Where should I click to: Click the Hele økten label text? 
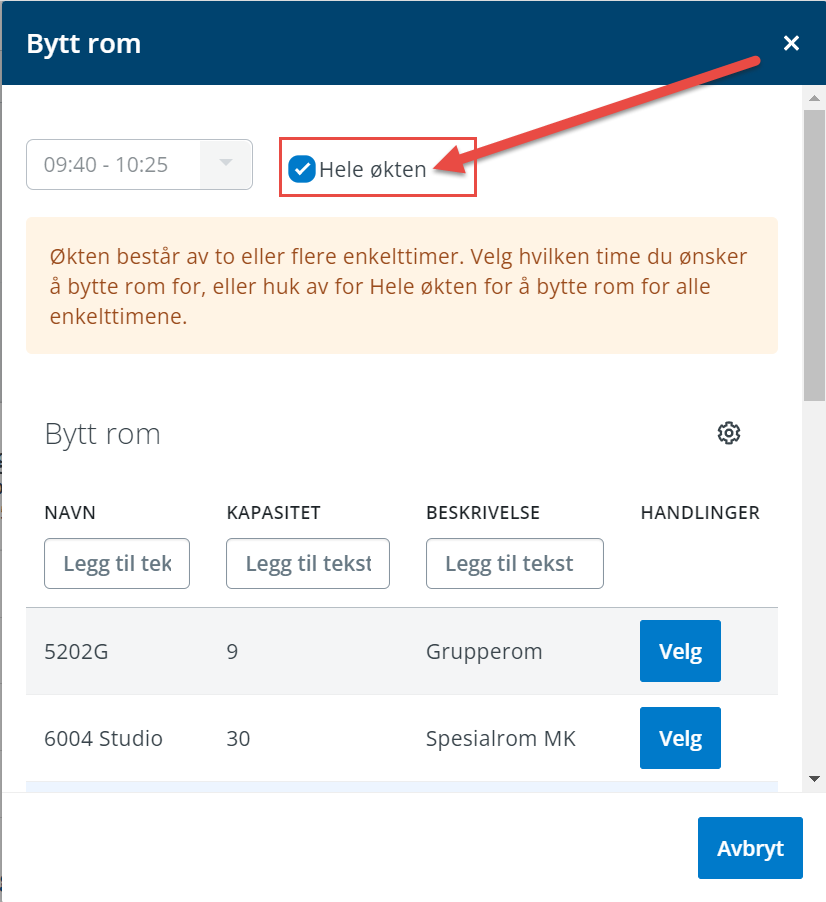tap(373, 170)
